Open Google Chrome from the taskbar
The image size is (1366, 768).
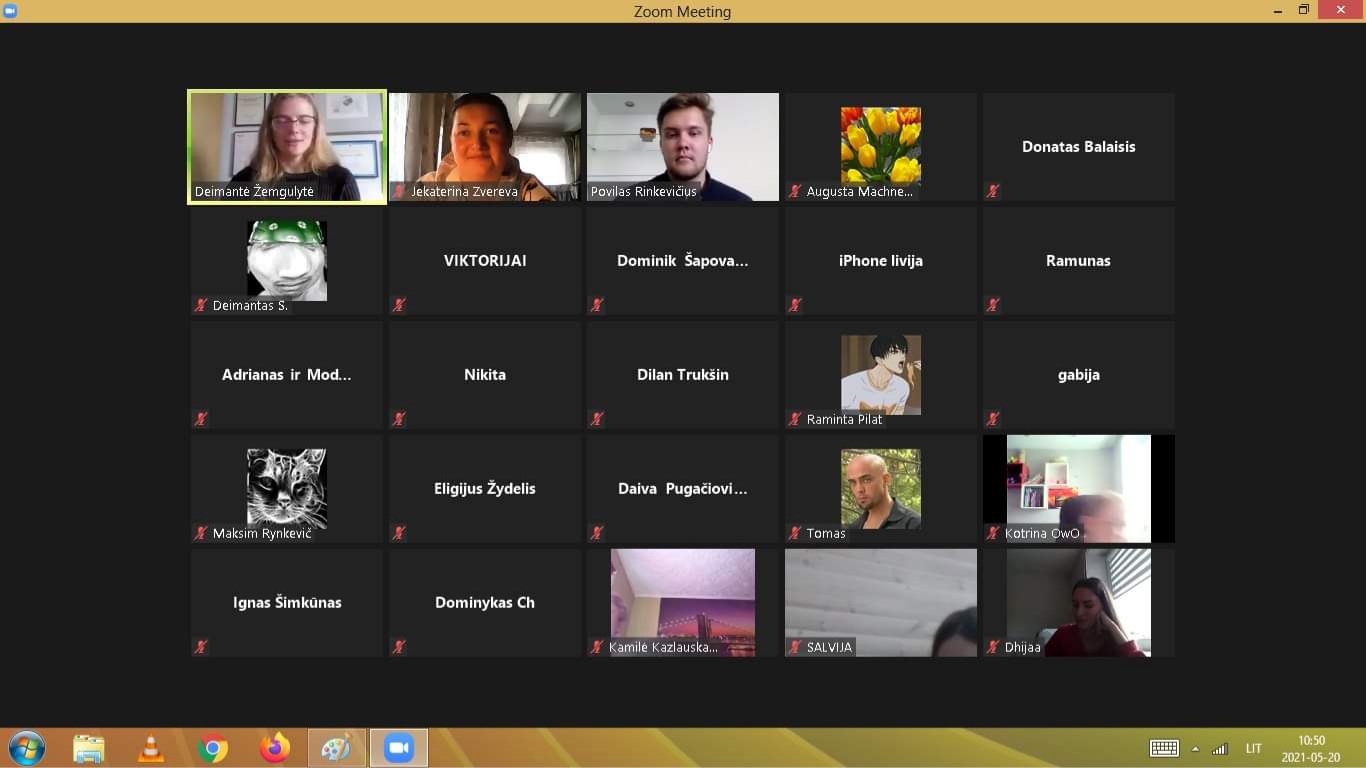(213, 748)
